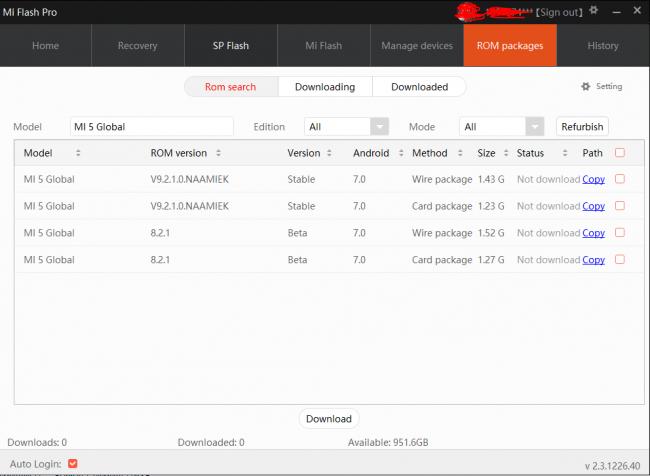This screenshot has width=650, height=476.
Task: Expand the Mode dropdown
Action: pyautogui.click(x=534, y=126)
